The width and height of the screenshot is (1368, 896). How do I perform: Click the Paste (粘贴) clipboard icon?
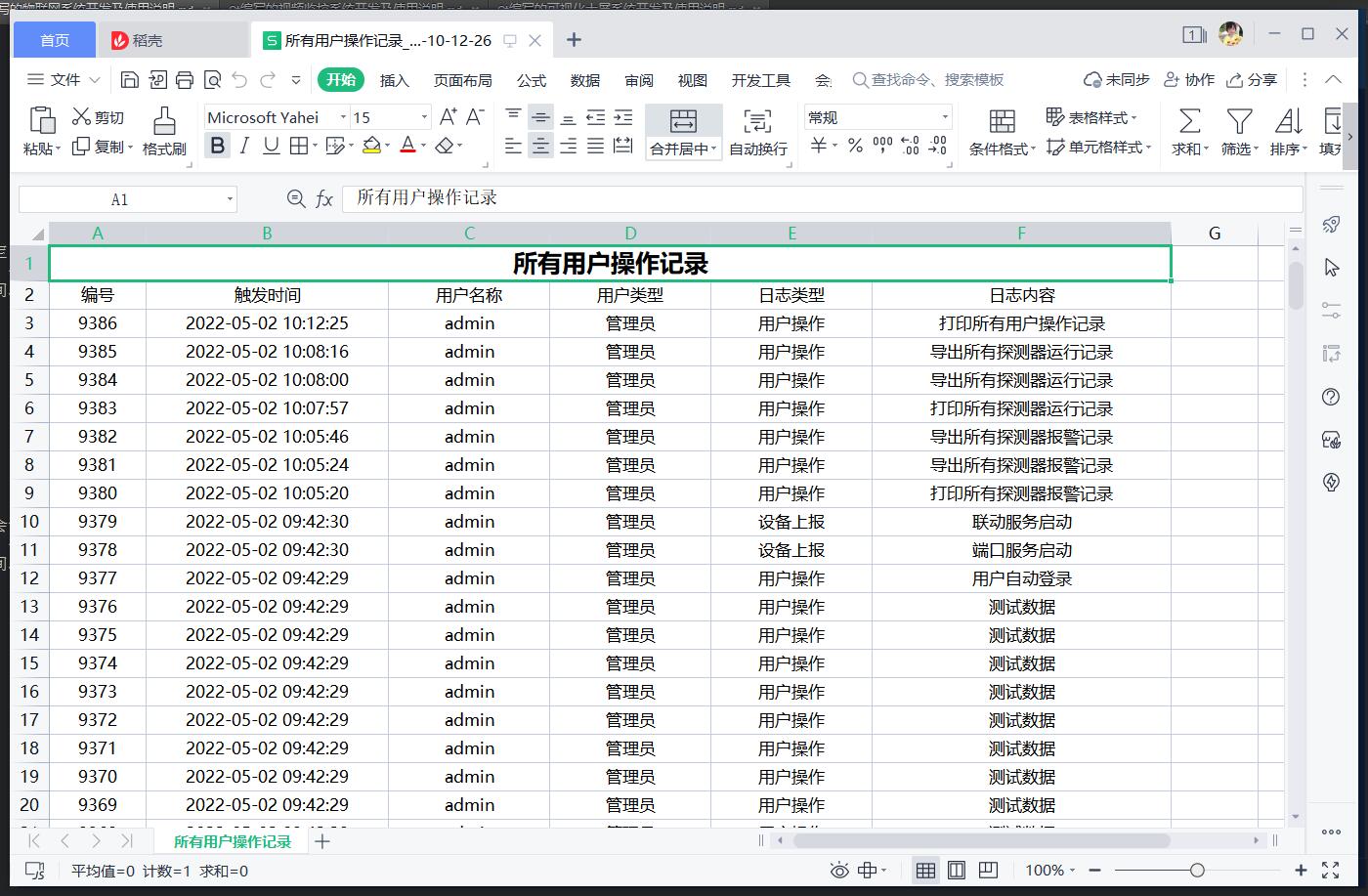[x=41, y=120]
